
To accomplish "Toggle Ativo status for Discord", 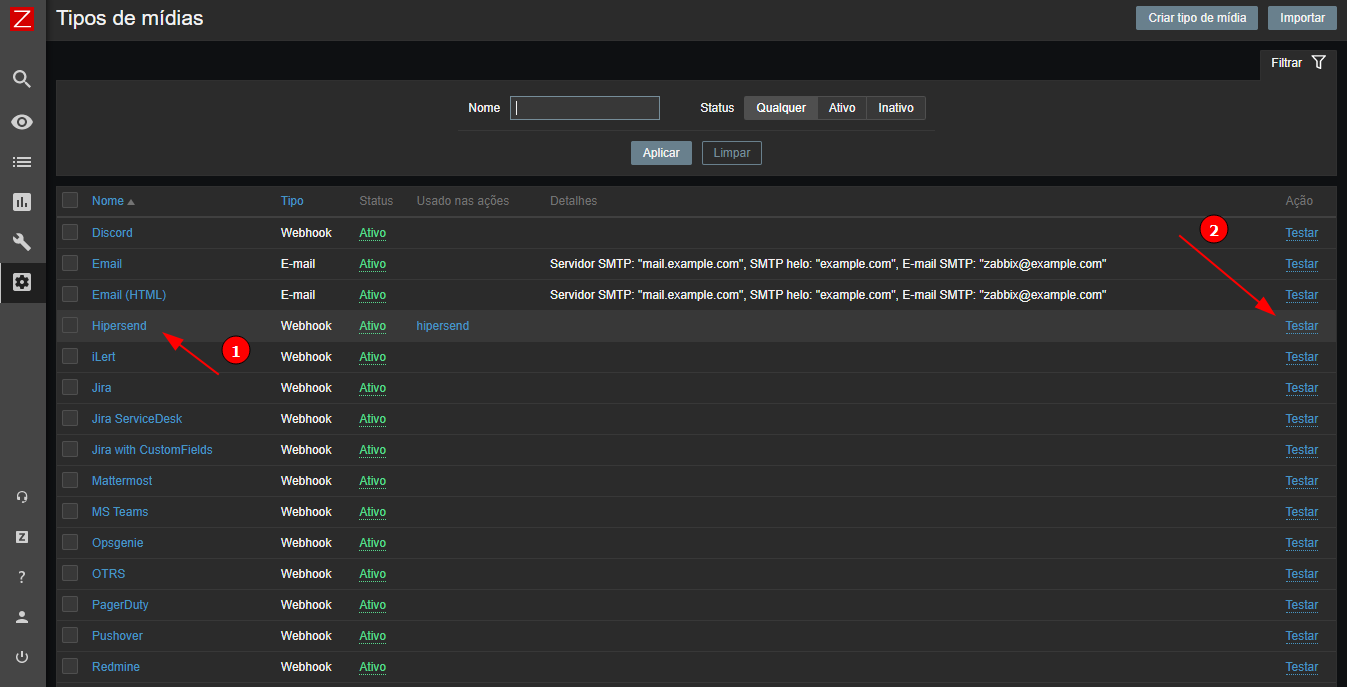I will click(x=373, y=233).
